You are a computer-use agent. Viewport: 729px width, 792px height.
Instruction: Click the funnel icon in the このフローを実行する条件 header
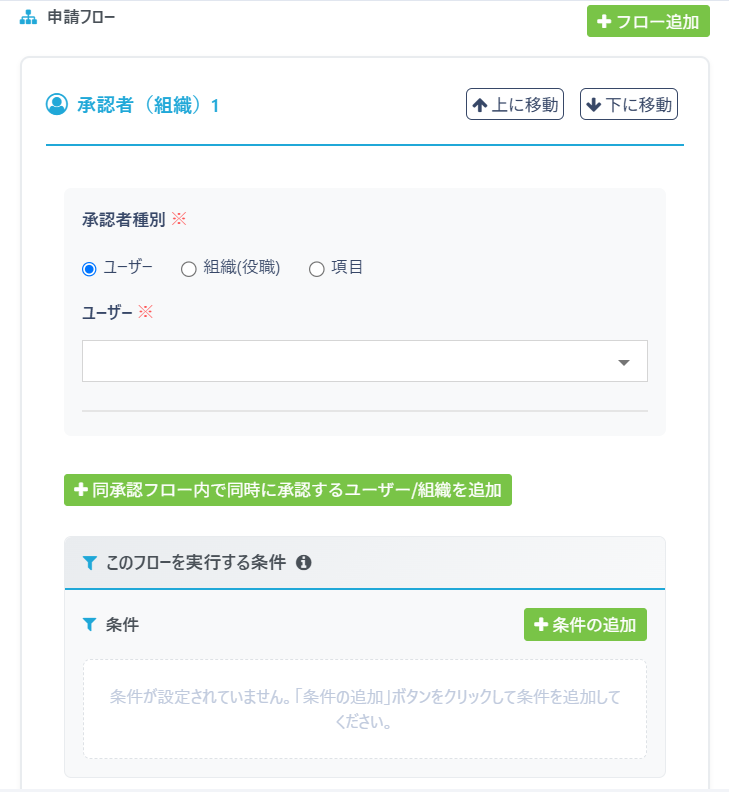(x=90, y=563)
